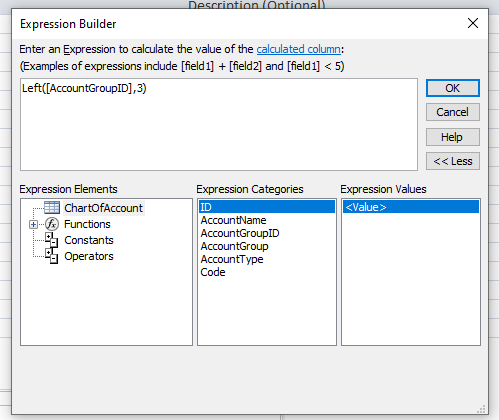Click the Functions fx icon
This screenshot has height=420, width=499.
coord(52,224)
